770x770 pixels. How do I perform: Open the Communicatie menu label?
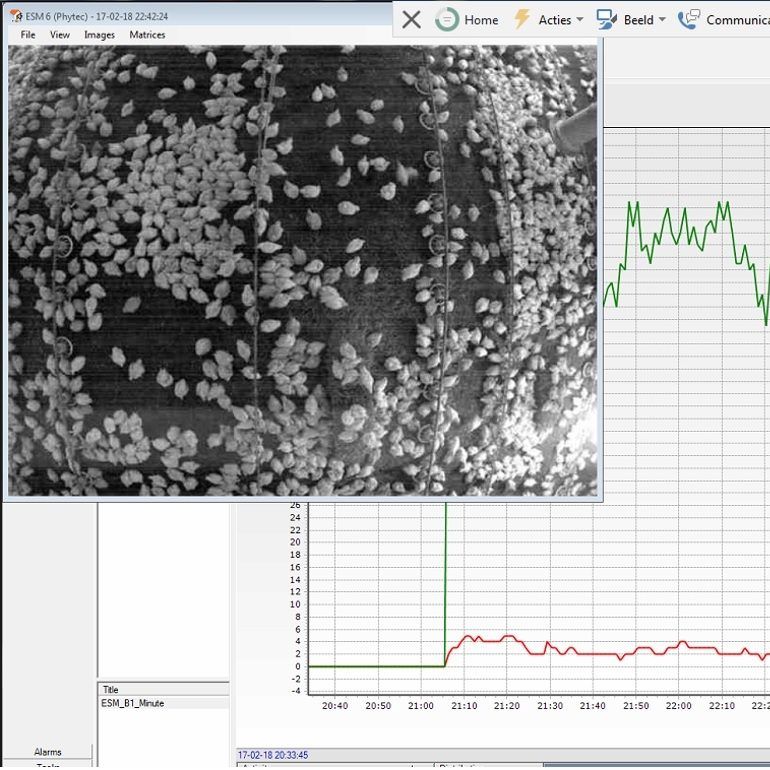point(738,20)
